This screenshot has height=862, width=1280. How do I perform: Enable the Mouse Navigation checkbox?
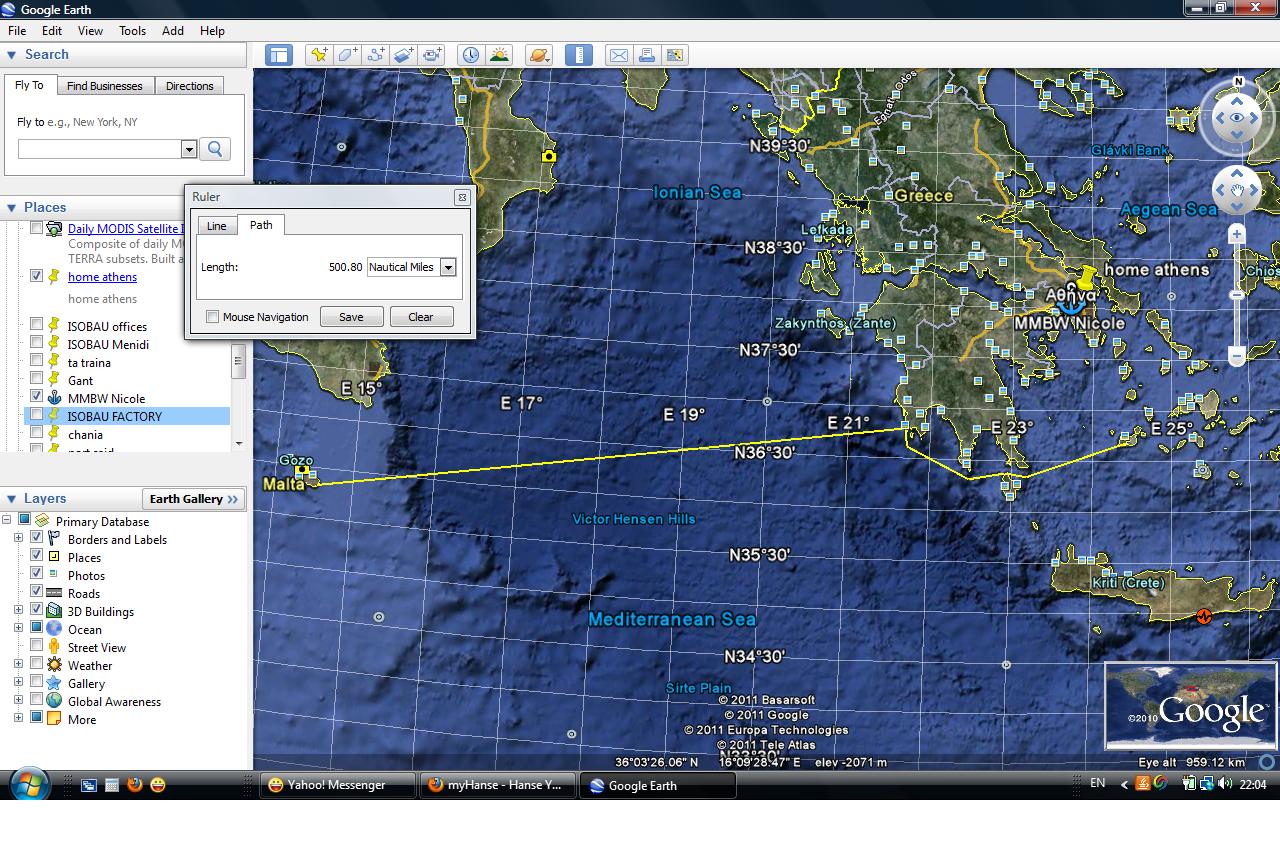click(212, 317)
